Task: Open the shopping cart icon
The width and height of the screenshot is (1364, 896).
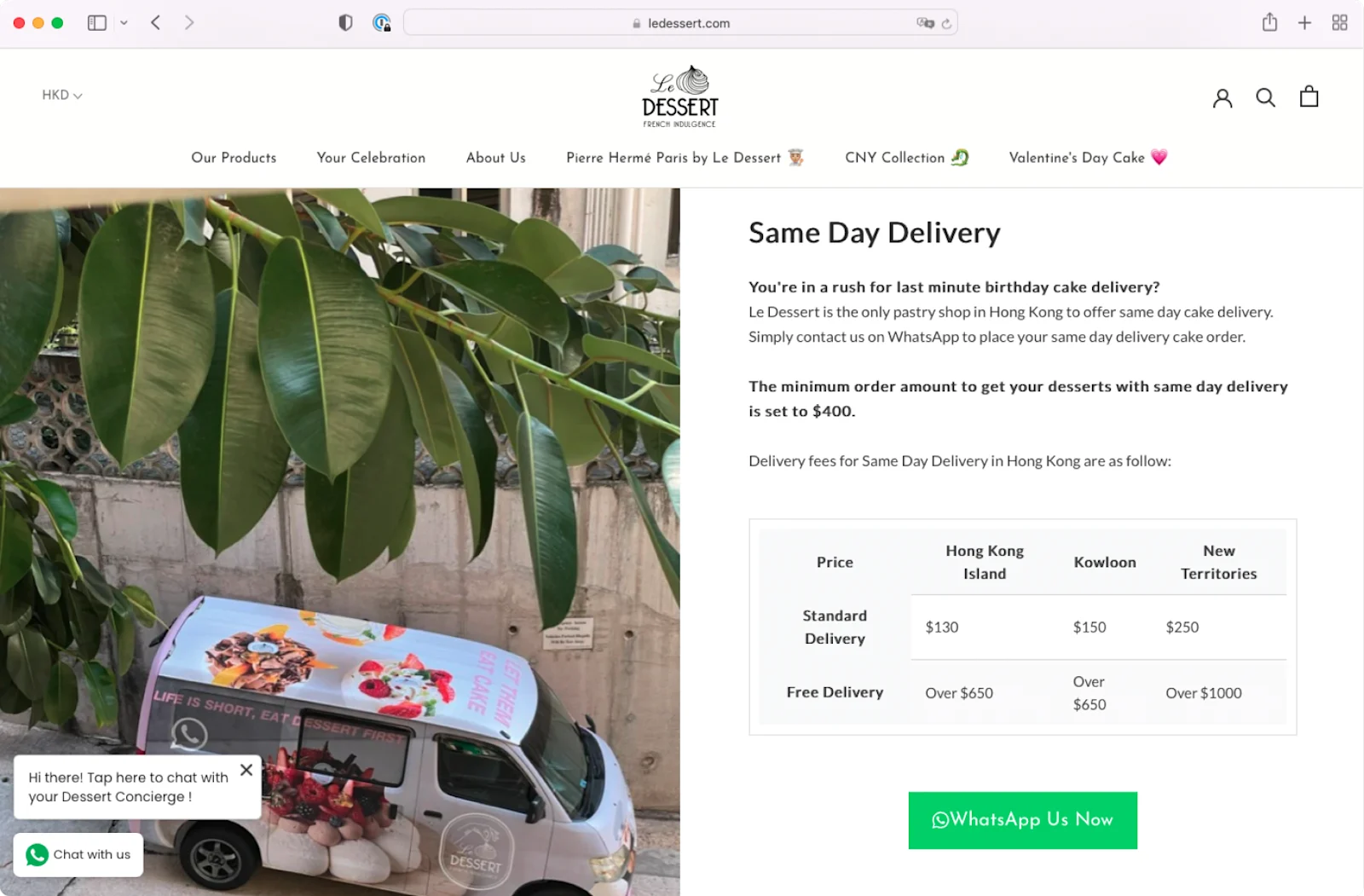Action: pos(1308,96)
